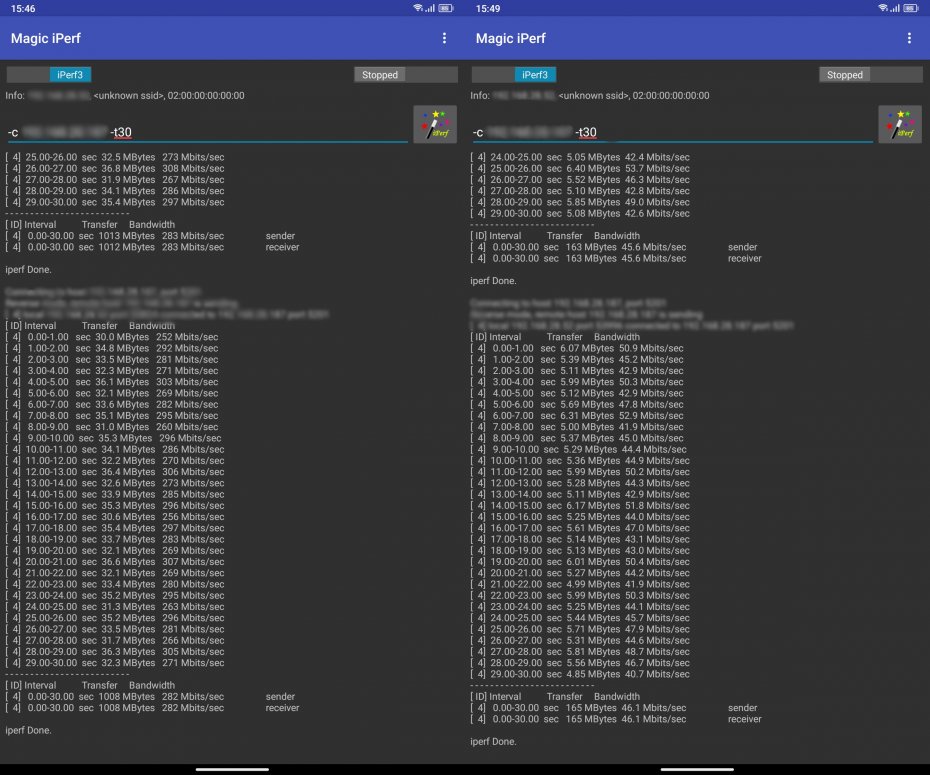Tap the Magic iPerf title on the left screen

(45, 38)
